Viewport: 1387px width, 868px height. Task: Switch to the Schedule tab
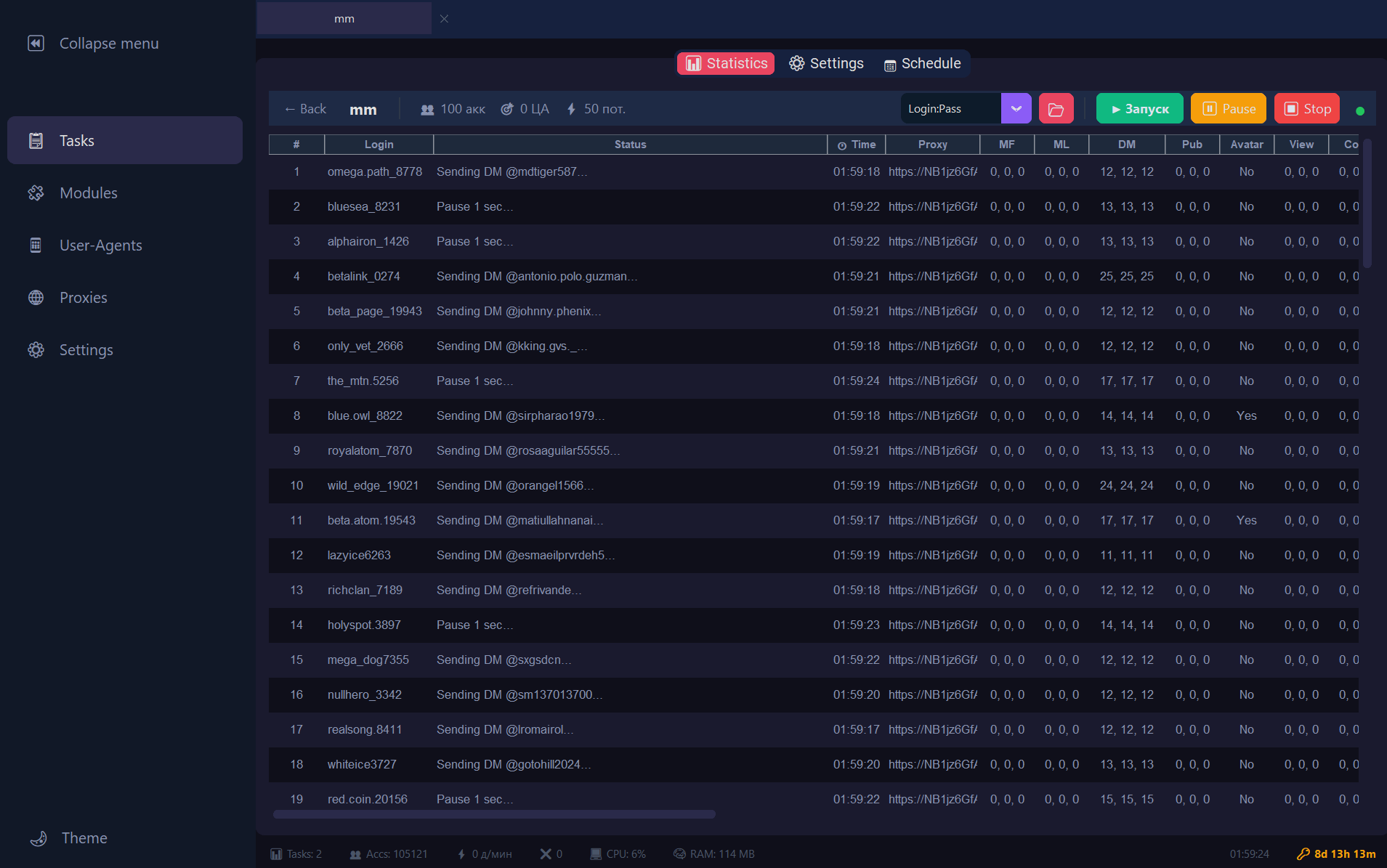coord(923,64)
